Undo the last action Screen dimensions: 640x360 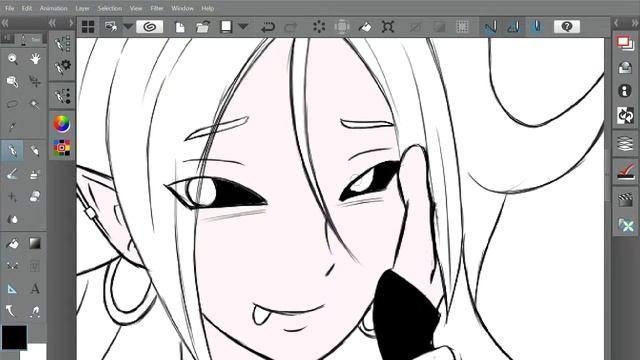268,27
